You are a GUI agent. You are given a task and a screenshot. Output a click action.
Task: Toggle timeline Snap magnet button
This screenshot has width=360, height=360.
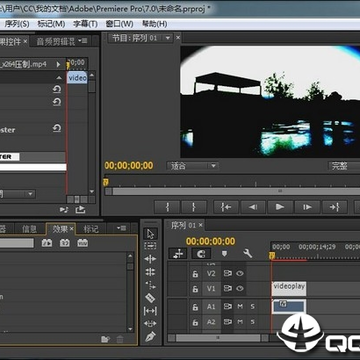(x=201, y=254)
